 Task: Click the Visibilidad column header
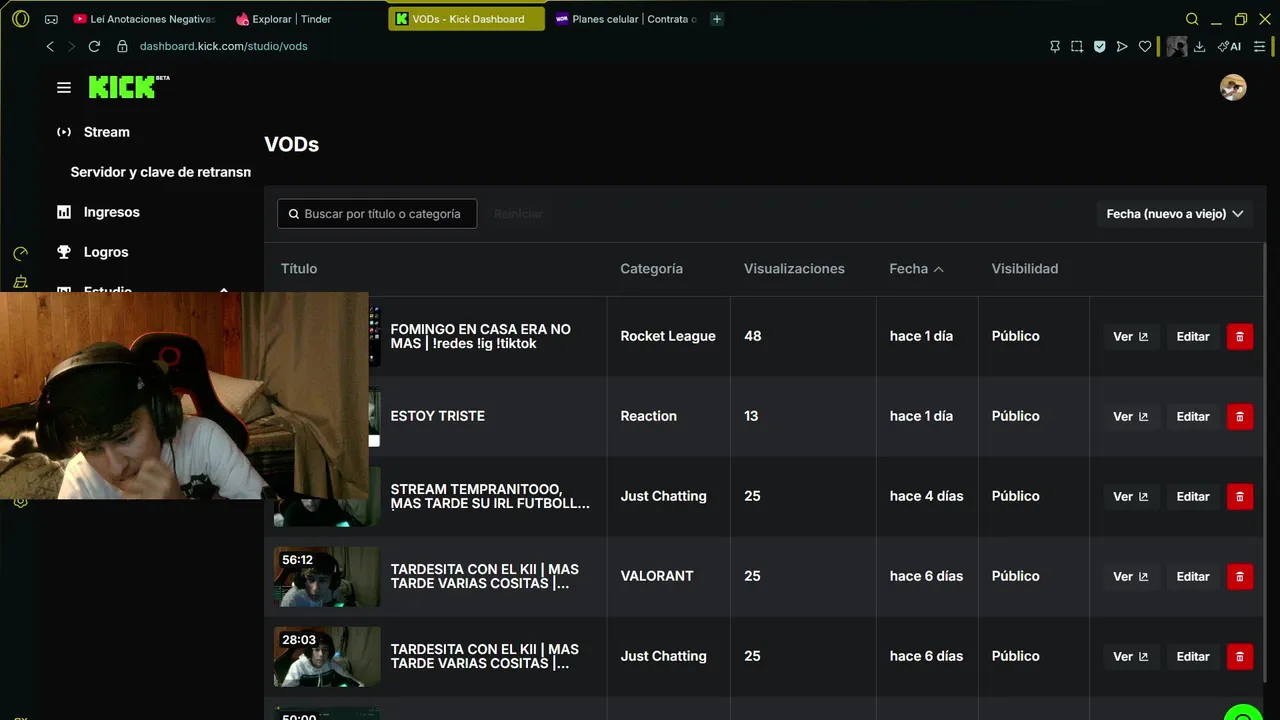1024,268
